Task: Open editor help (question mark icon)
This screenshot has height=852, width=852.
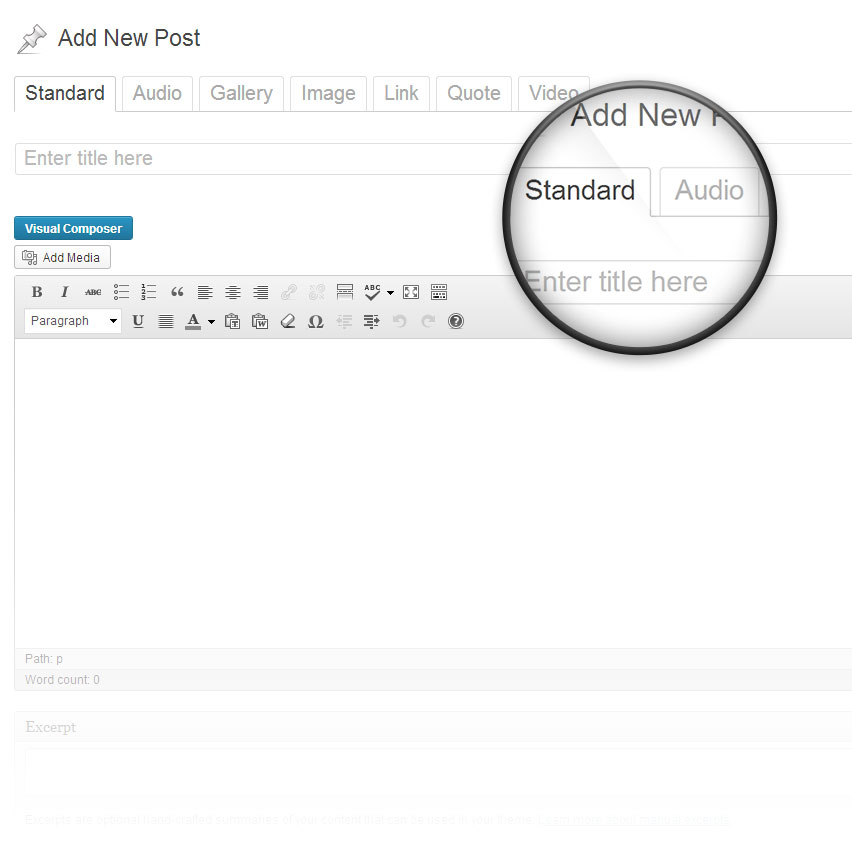Action: pyautogui.click(x=456, y=321)
